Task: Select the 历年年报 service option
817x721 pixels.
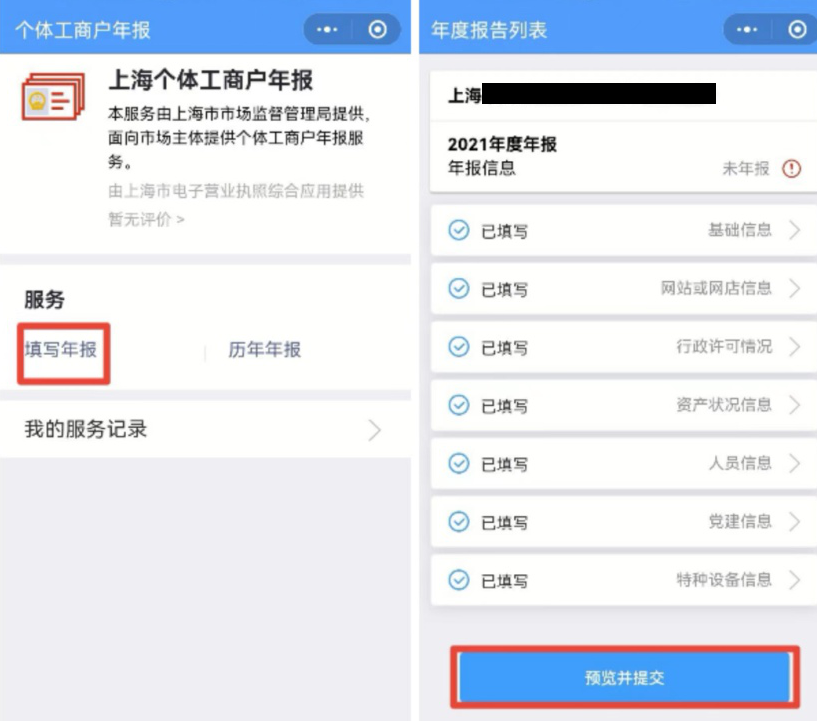Action: (265, 350)
